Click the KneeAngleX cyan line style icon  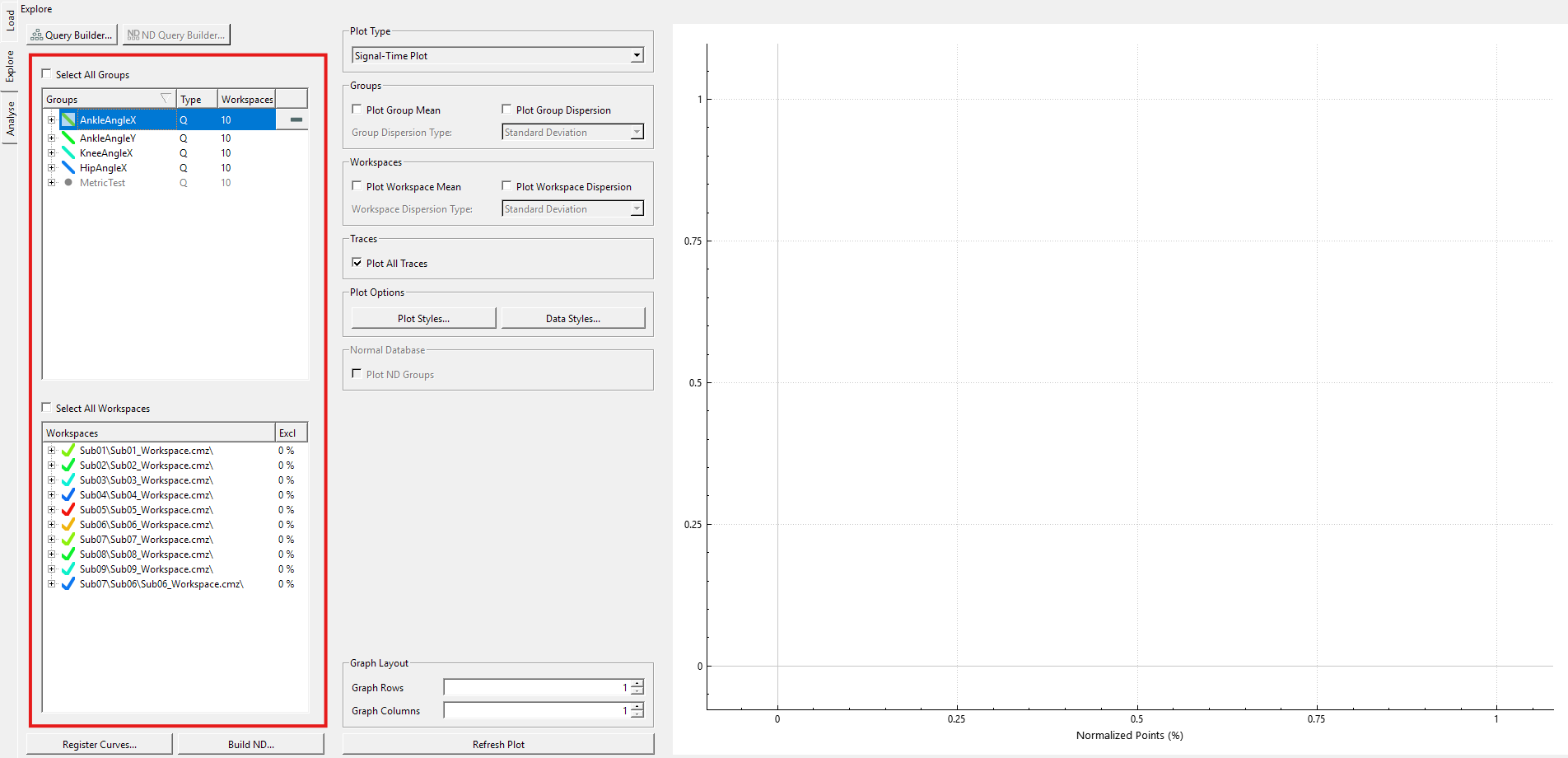coord(68,153)
